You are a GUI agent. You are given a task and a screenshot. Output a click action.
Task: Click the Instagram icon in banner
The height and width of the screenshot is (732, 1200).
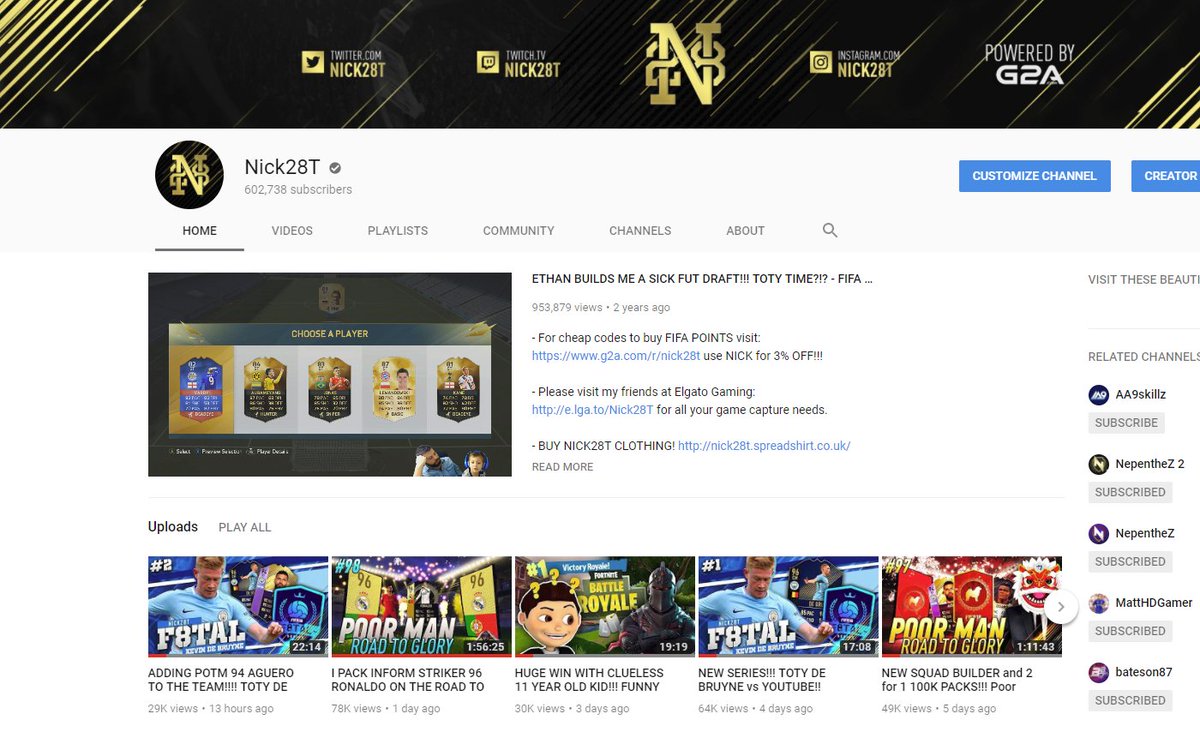(821, 63)
